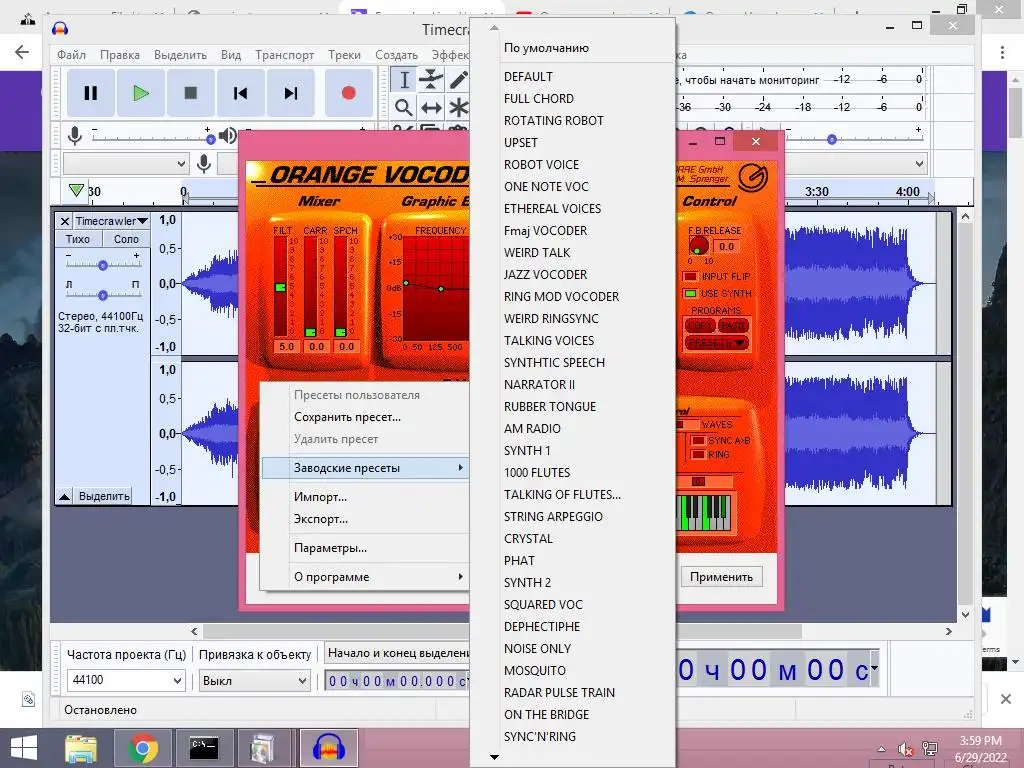This screenshot has width=1024, height=768.
Task: Open command prompt from taskbar
Action: (203, 748)
